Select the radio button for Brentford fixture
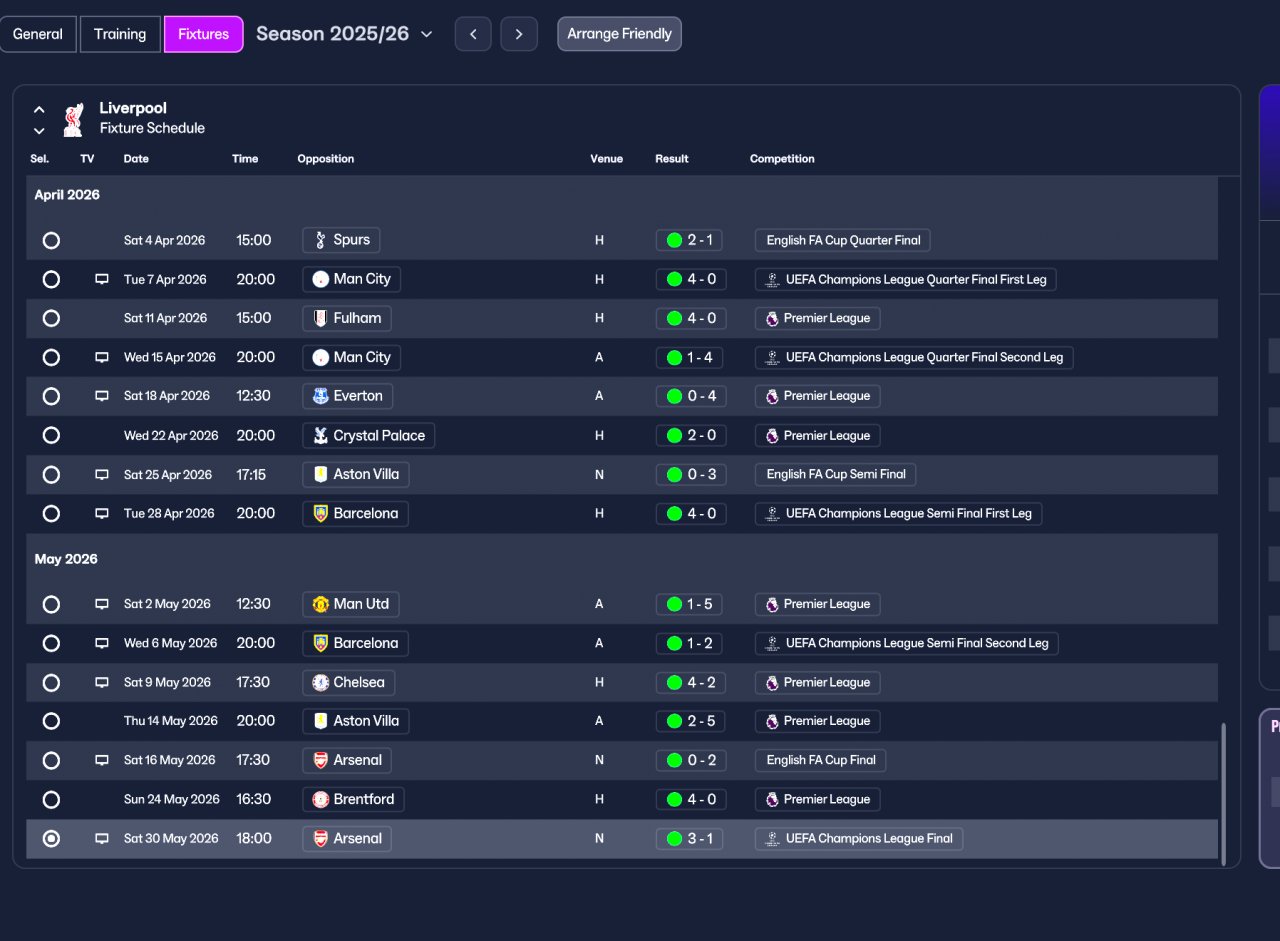Image resolution: width=1280 pixels, height=941 pixels. (51, 799)
